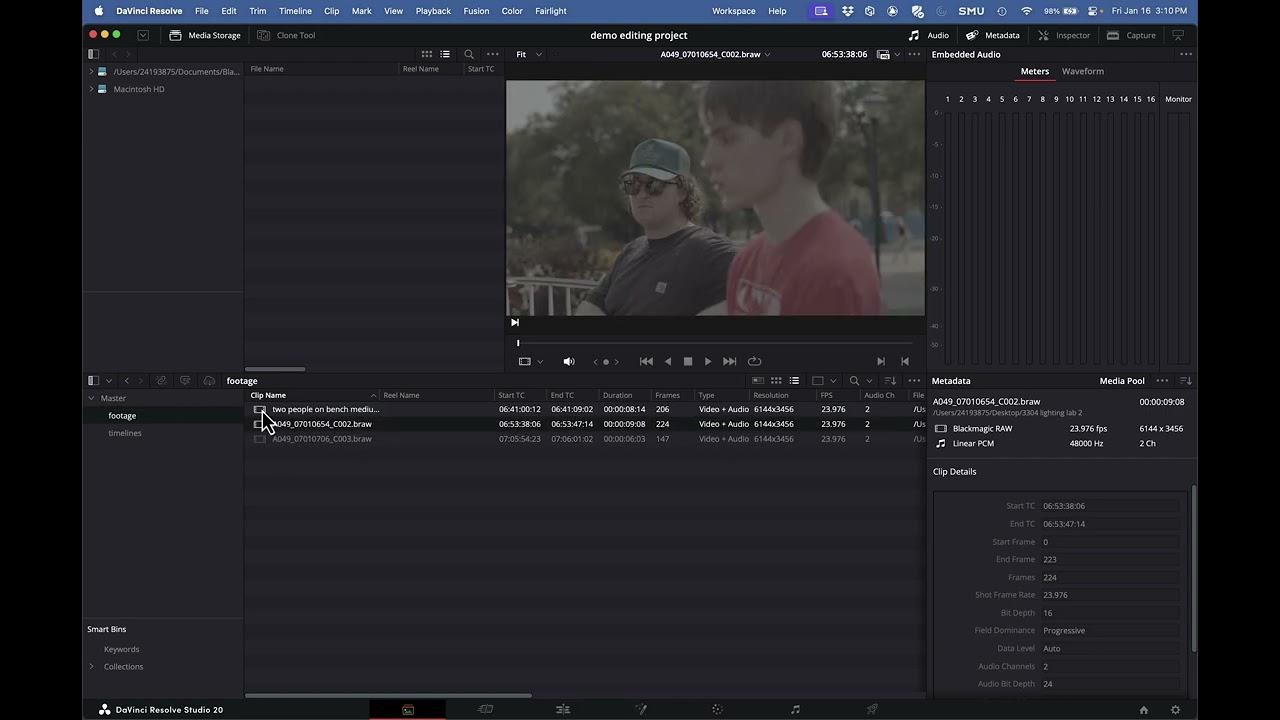Image resolution: width=1280 pixels, height=720 pixels.
Task: Switch to the Cut page icon
Action: point(485,709)
